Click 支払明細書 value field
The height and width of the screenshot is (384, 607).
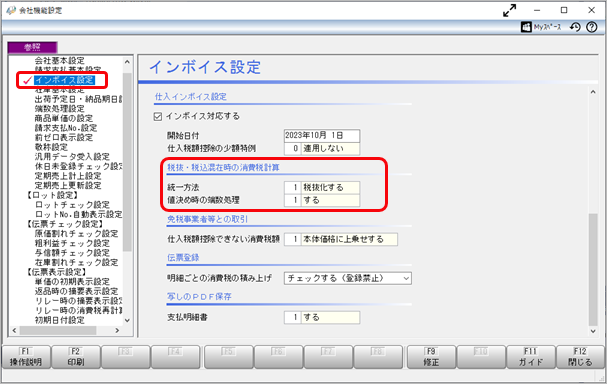tap(322, 318)
